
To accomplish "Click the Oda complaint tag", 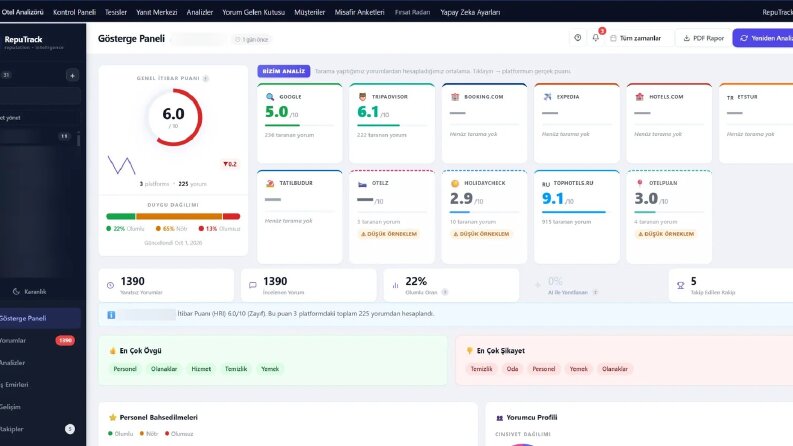I will click(x=512, y=369).
